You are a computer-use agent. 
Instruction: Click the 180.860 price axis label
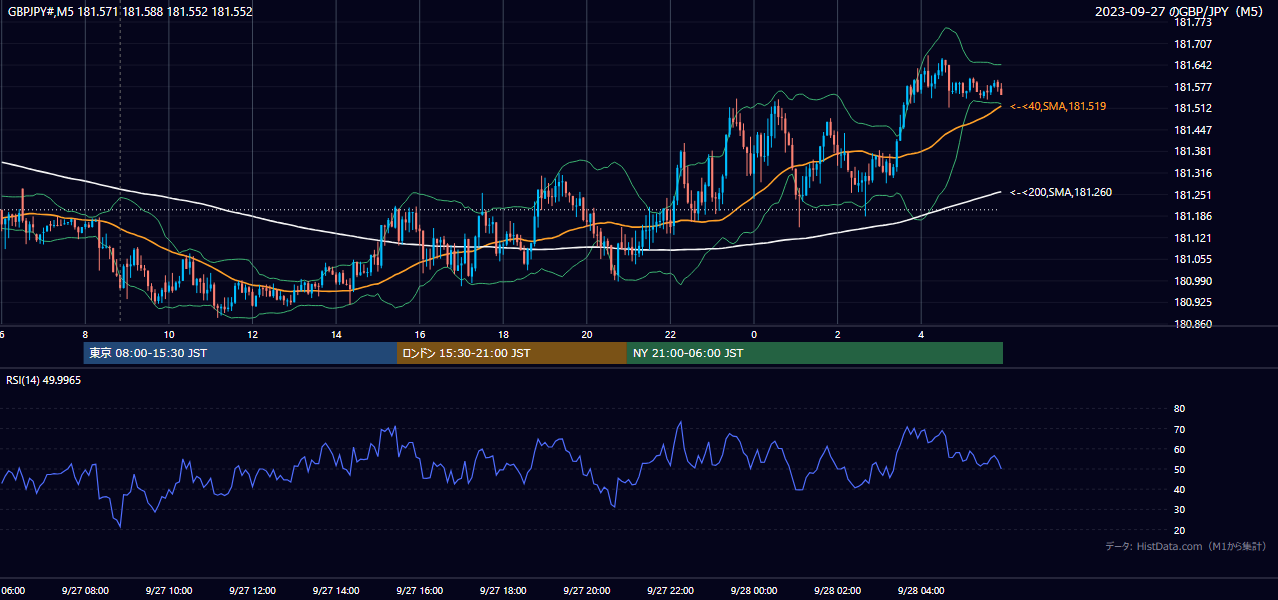[1193, 325]
